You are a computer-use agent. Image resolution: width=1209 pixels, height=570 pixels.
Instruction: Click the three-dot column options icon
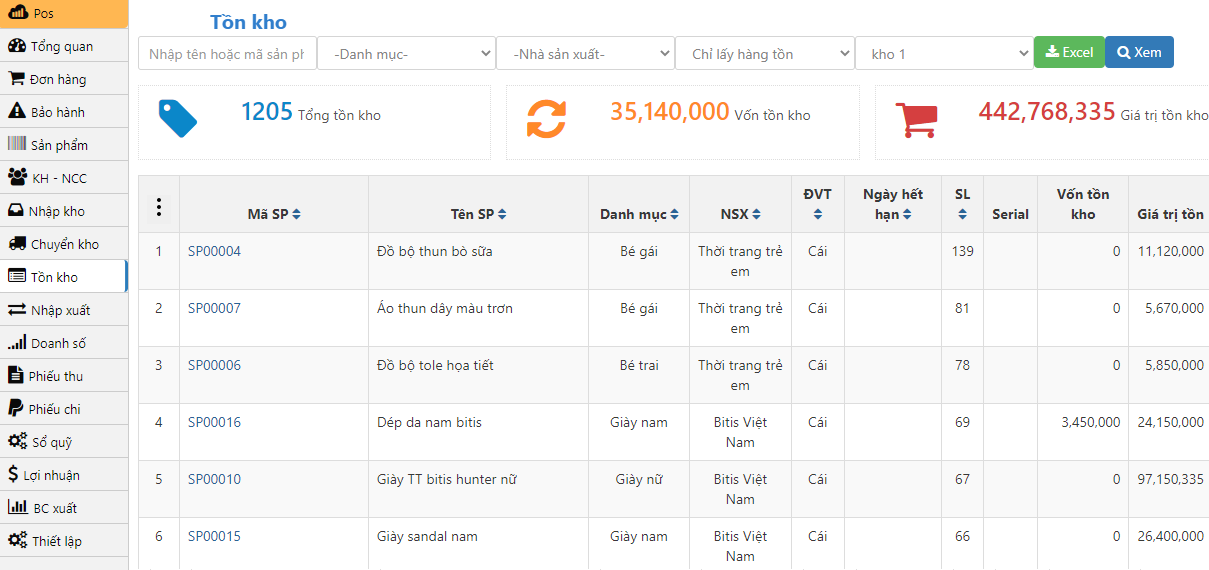click(x=158, y=207)
